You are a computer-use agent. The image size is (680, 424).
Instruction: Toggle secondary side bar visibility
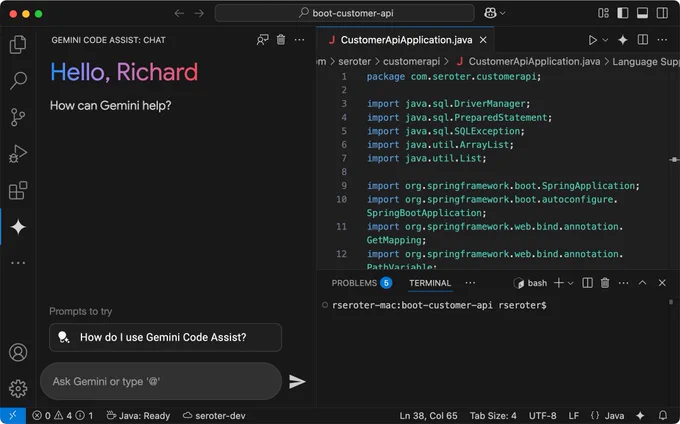(662, 13)
